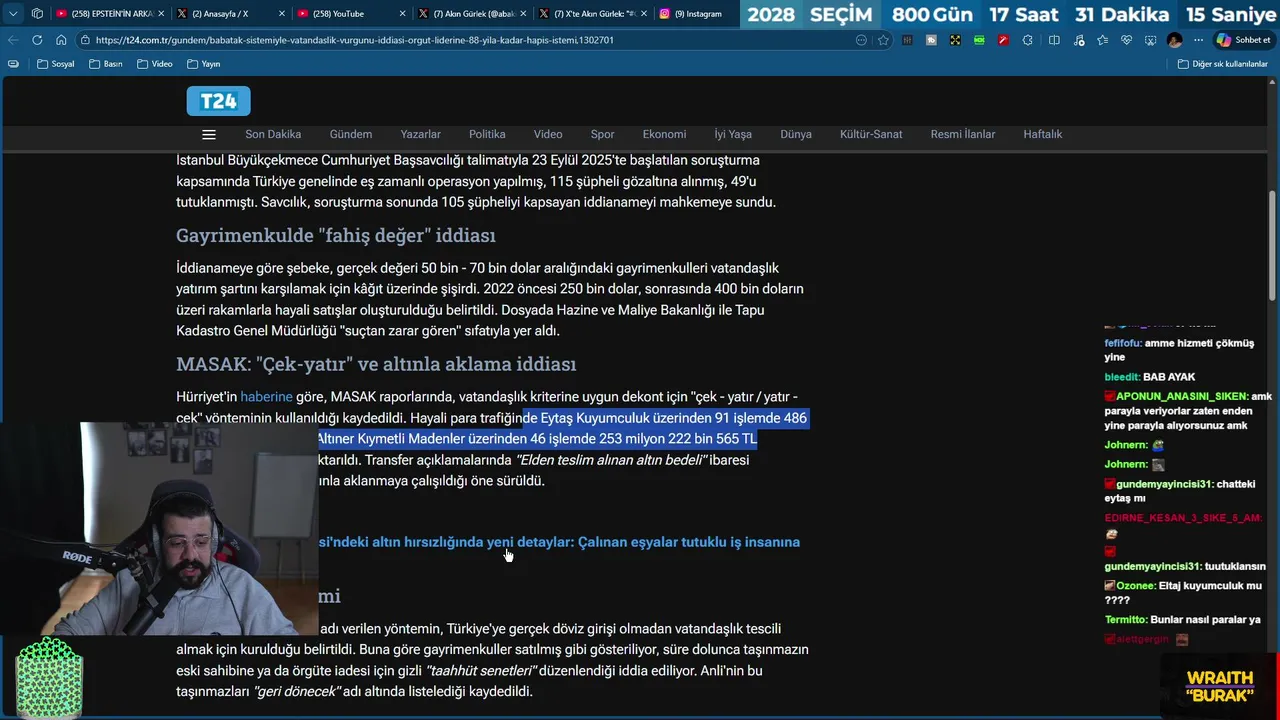The image size is (1280, 720).
Task: Open the Edge workspaces icon
Action: (37, 14)
